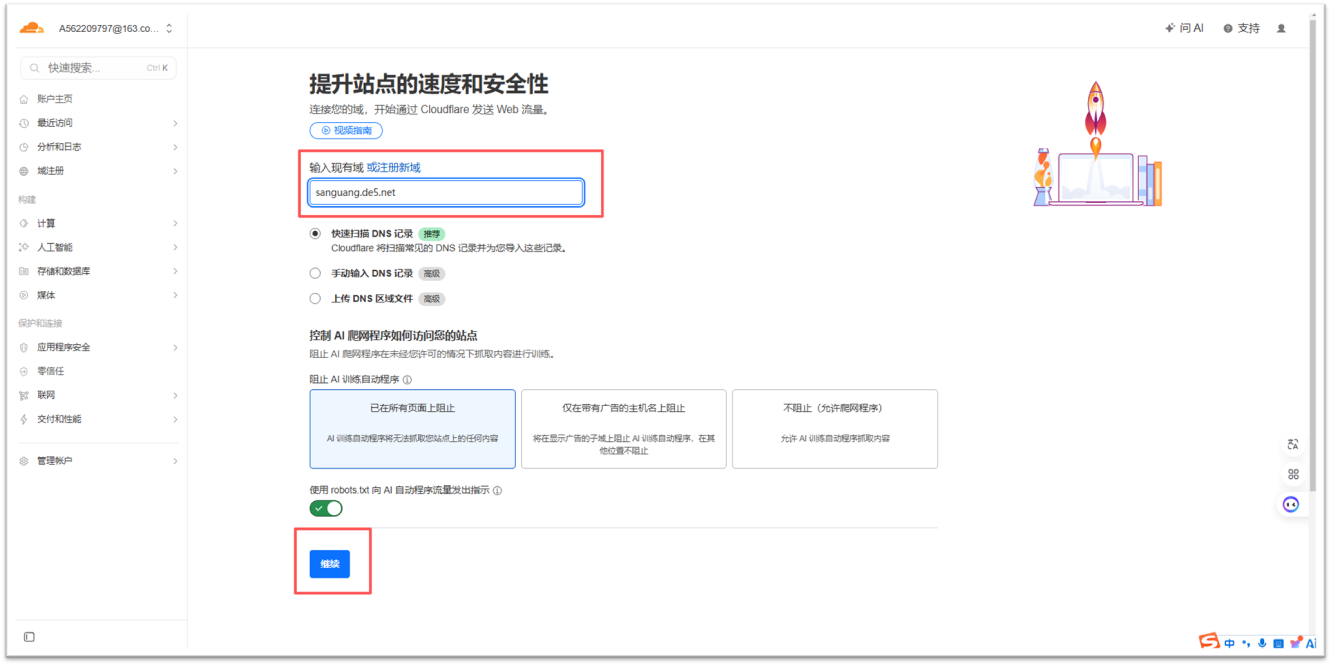Open 支持 help menu
This screenshot has width=1332, height=666.
pyautogui.click(x=1241, y=28)
